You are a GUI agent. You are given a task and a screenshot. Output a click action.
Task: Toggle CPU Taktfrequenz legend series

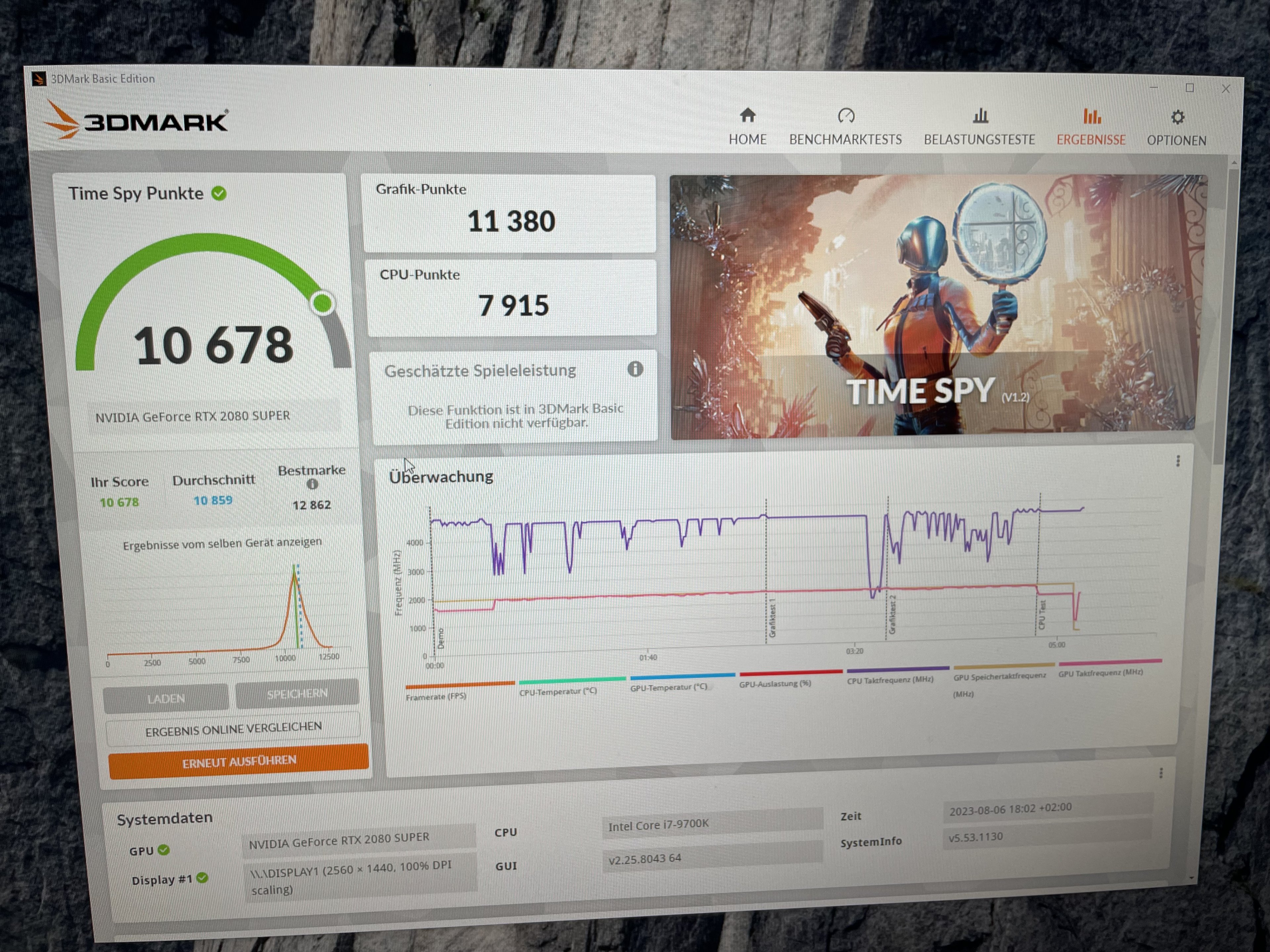click(x=890, y=681)
